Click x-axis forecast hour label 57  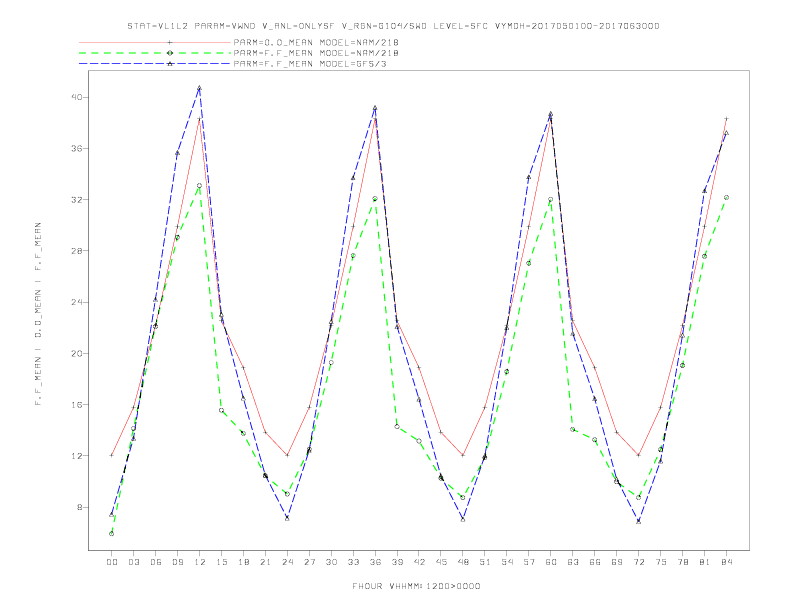point(529,562)
